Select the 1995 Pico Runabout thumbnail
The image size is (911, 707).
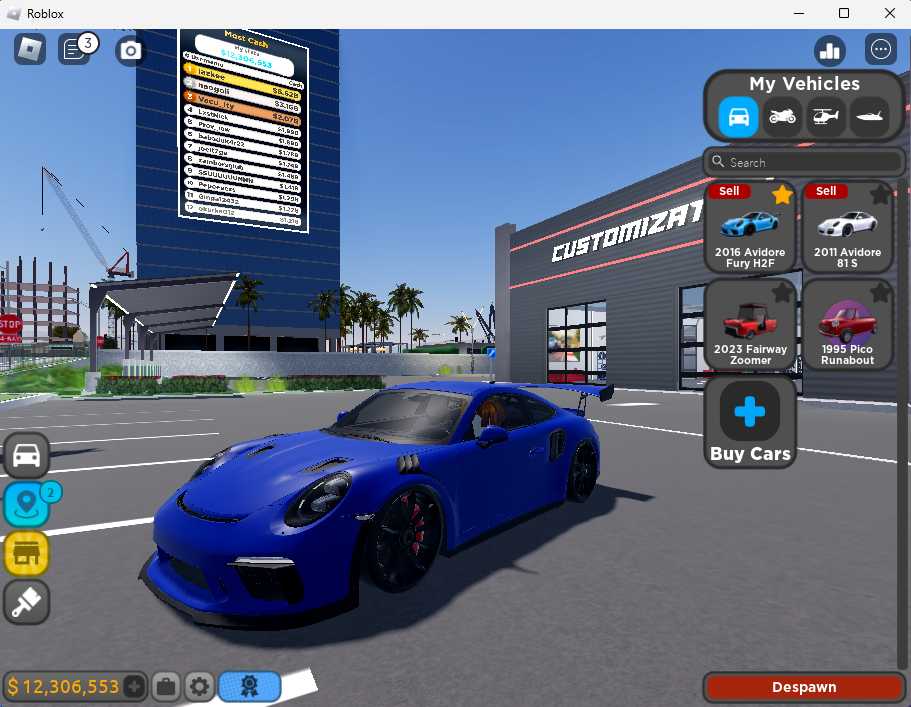click(x=847, y=325)
